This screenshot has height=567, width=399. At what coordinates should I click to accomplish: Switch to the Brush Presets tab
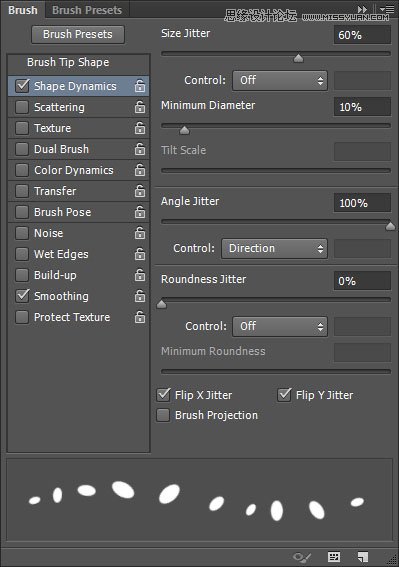pos(87,10)
